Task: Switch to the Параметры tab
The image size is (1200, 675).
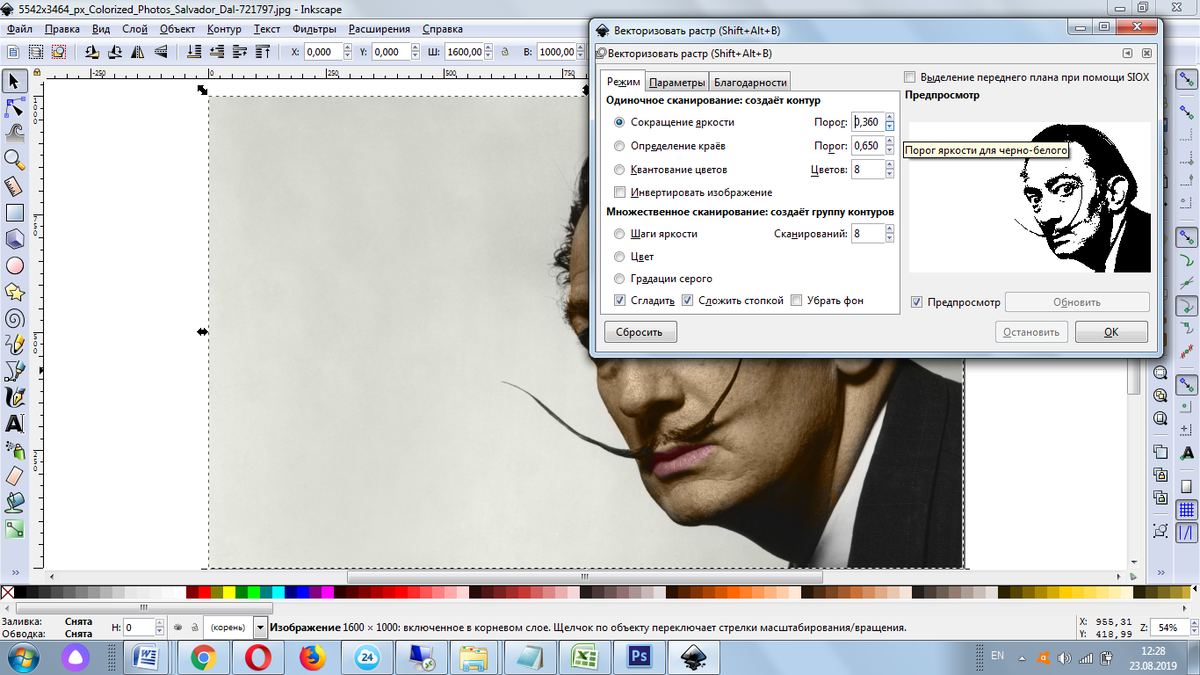Action: tap(676, 82)
